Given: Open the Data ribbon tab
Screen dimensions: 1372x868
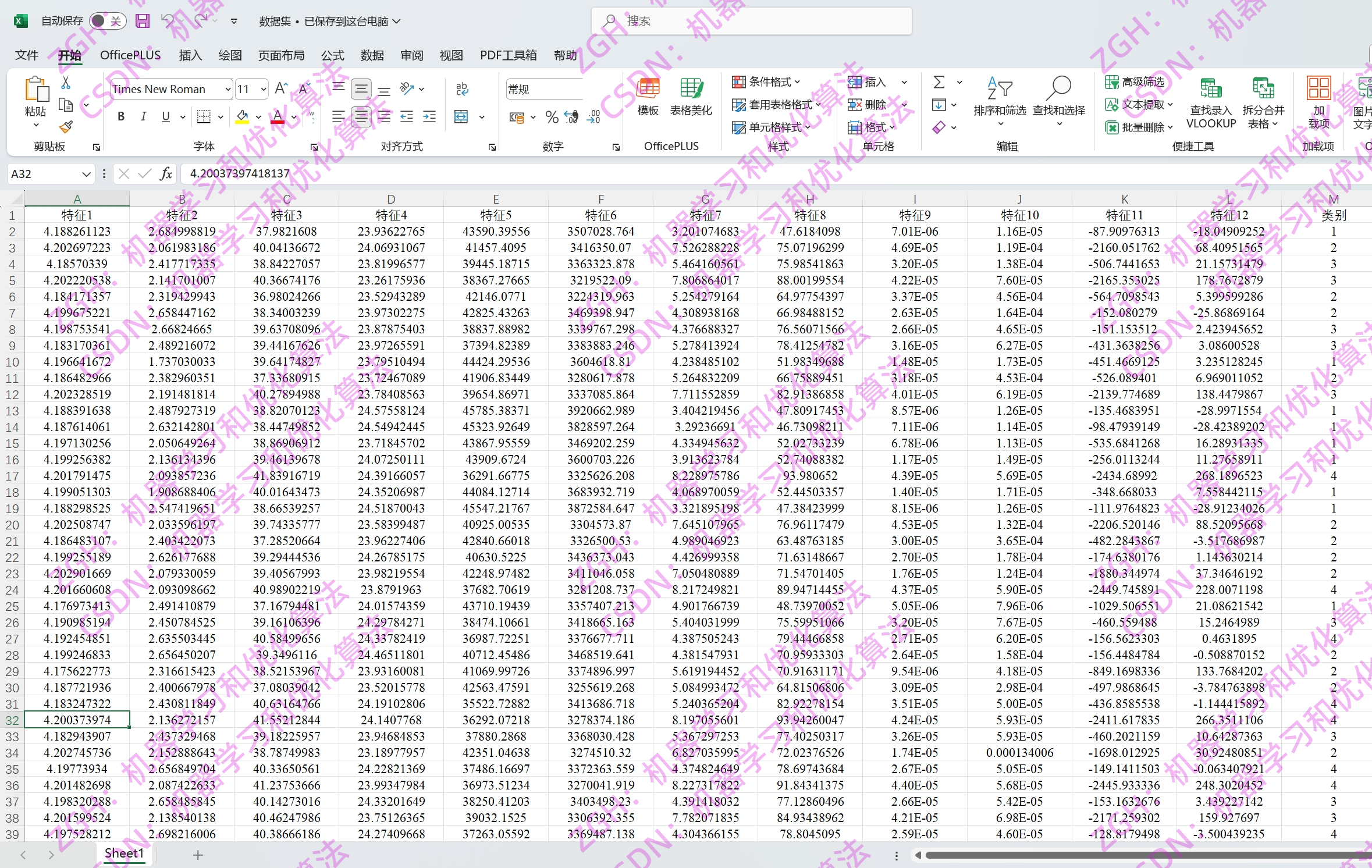Looking at the screenshot, I should coord(372,55).
